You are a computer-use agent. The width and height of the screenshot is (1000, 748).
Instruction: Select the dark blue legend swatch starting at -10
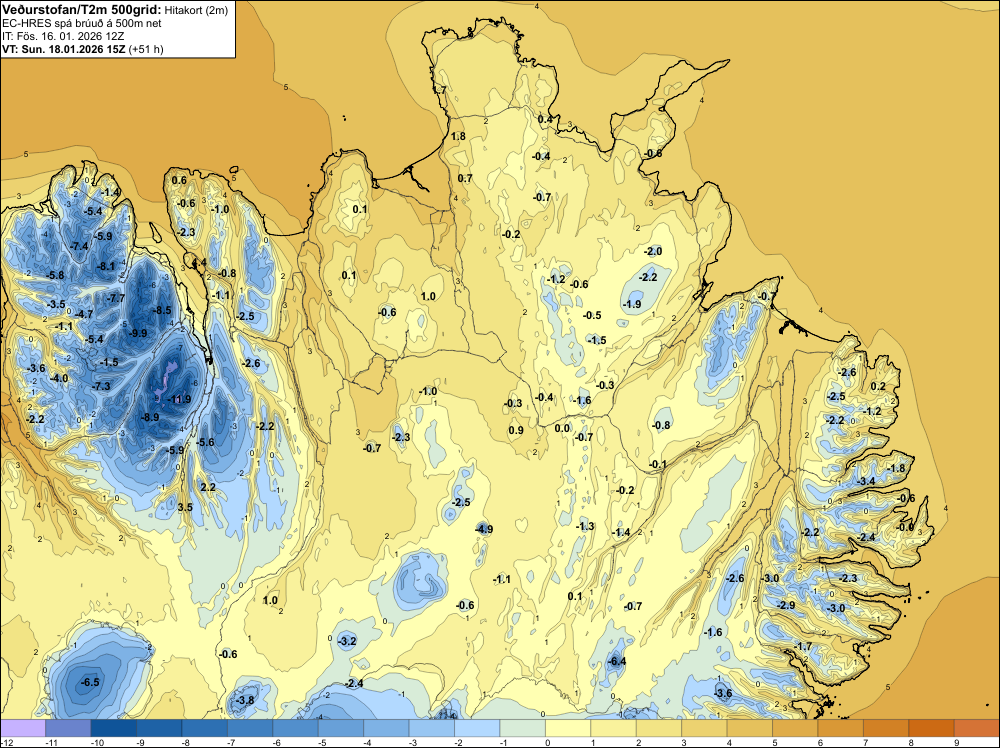tap(114, 728)
